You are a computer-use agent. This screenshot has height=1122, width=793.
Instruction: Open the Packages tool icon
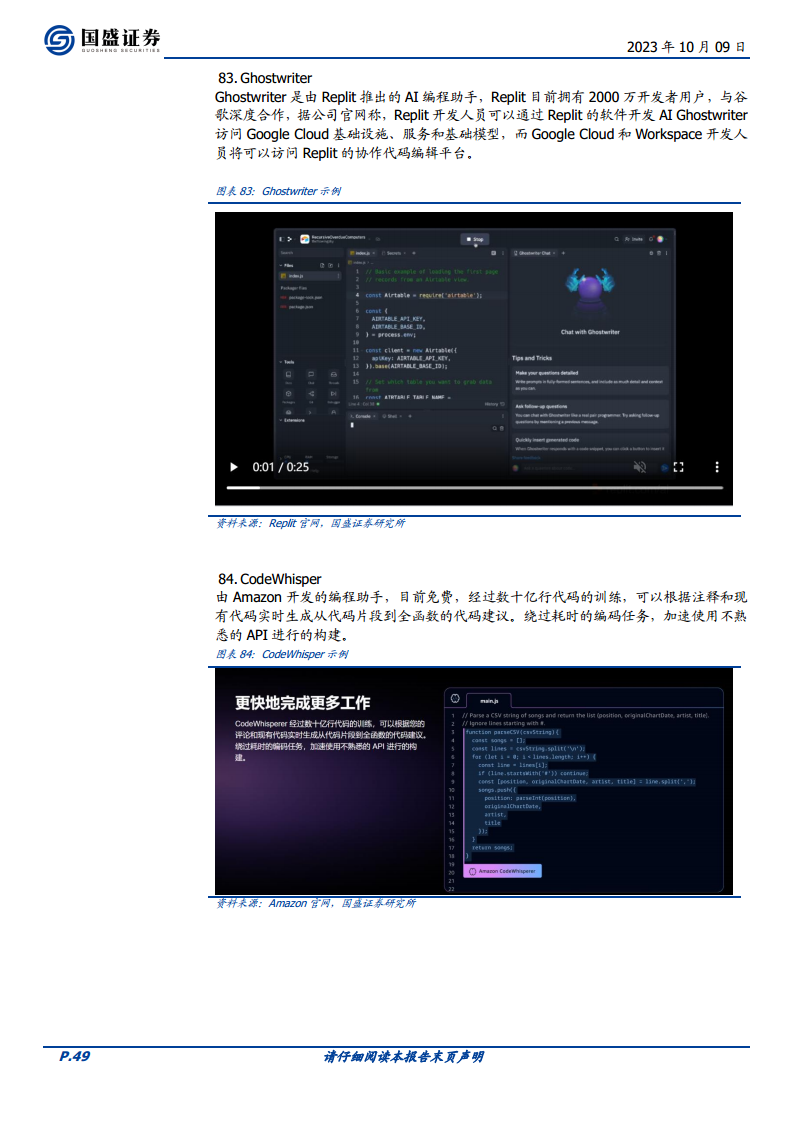288,396
